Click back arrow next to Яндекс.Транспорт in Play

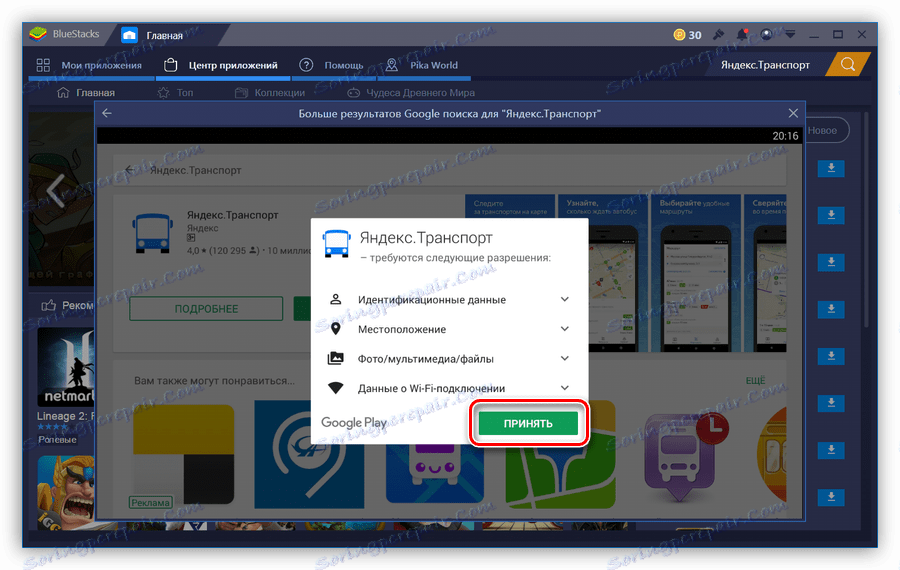coord(130,170)
